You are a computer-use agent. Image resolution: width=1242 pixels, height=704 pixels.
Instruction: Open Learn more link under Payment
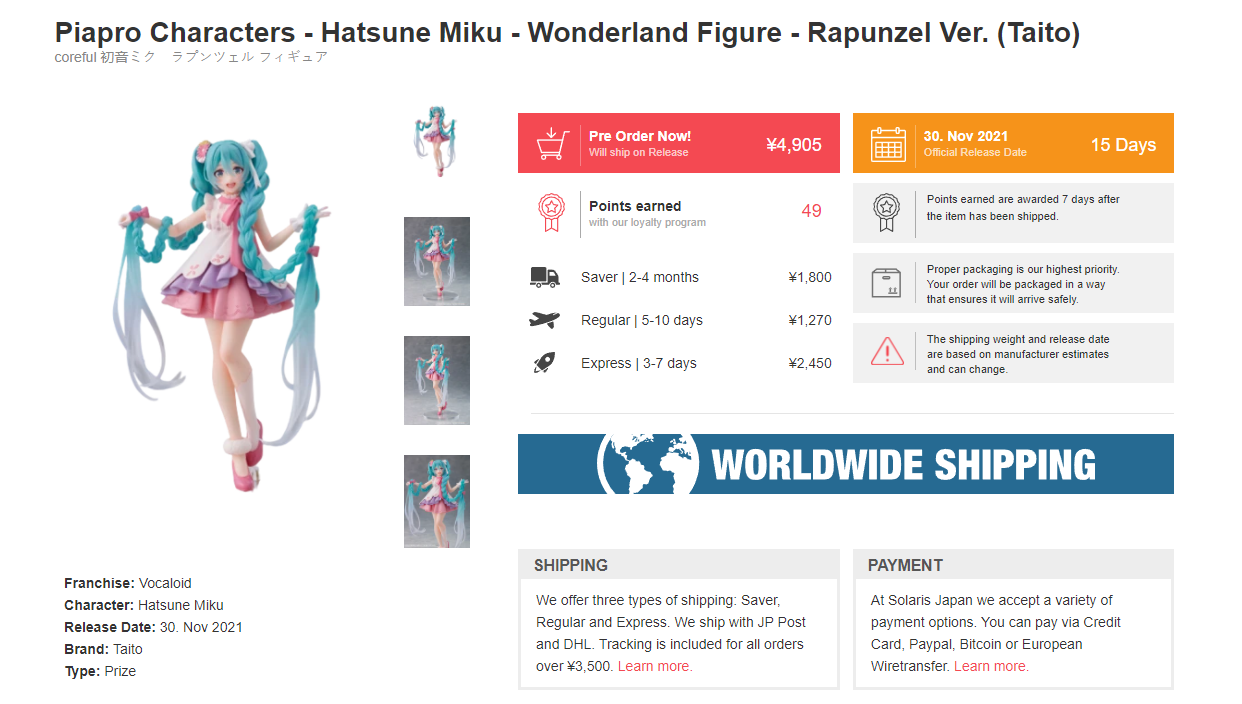click(991, 666)
